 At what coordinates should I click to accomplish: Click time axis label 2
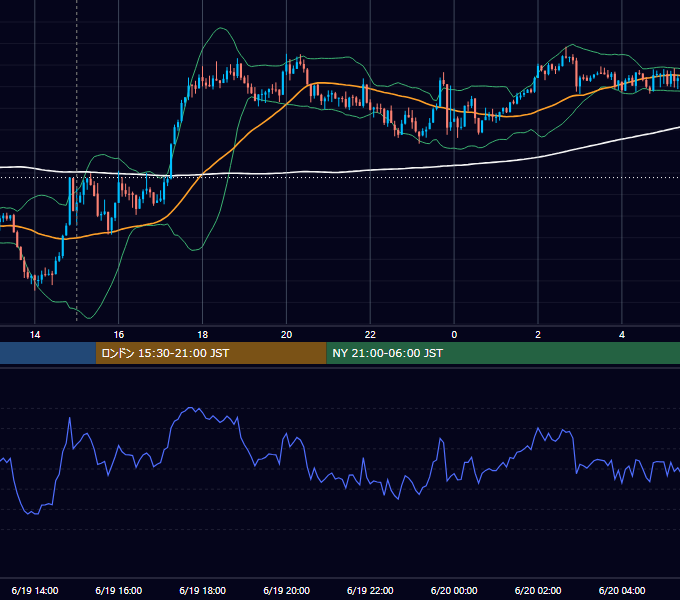tap(538, 335)
